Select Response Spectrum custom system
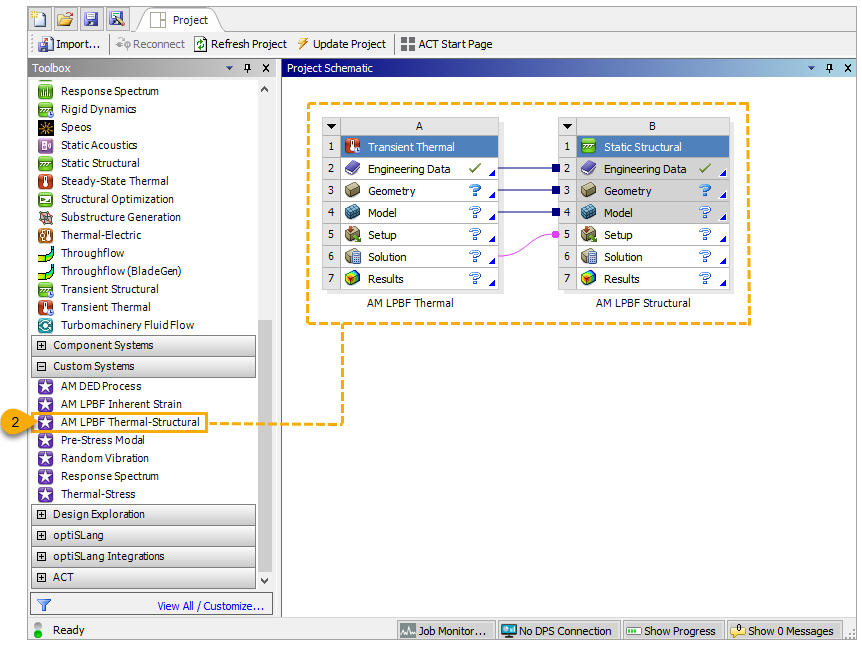862x646 pixels. point(99,477)
